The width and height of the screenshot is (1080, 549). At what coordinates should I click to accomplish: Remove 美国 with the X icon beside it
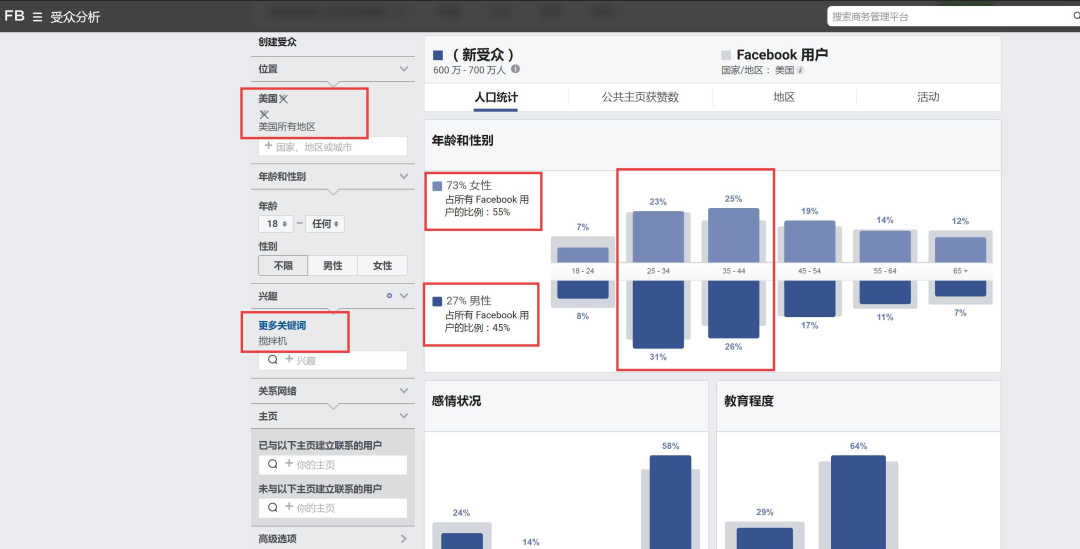(x=283, y=99)
